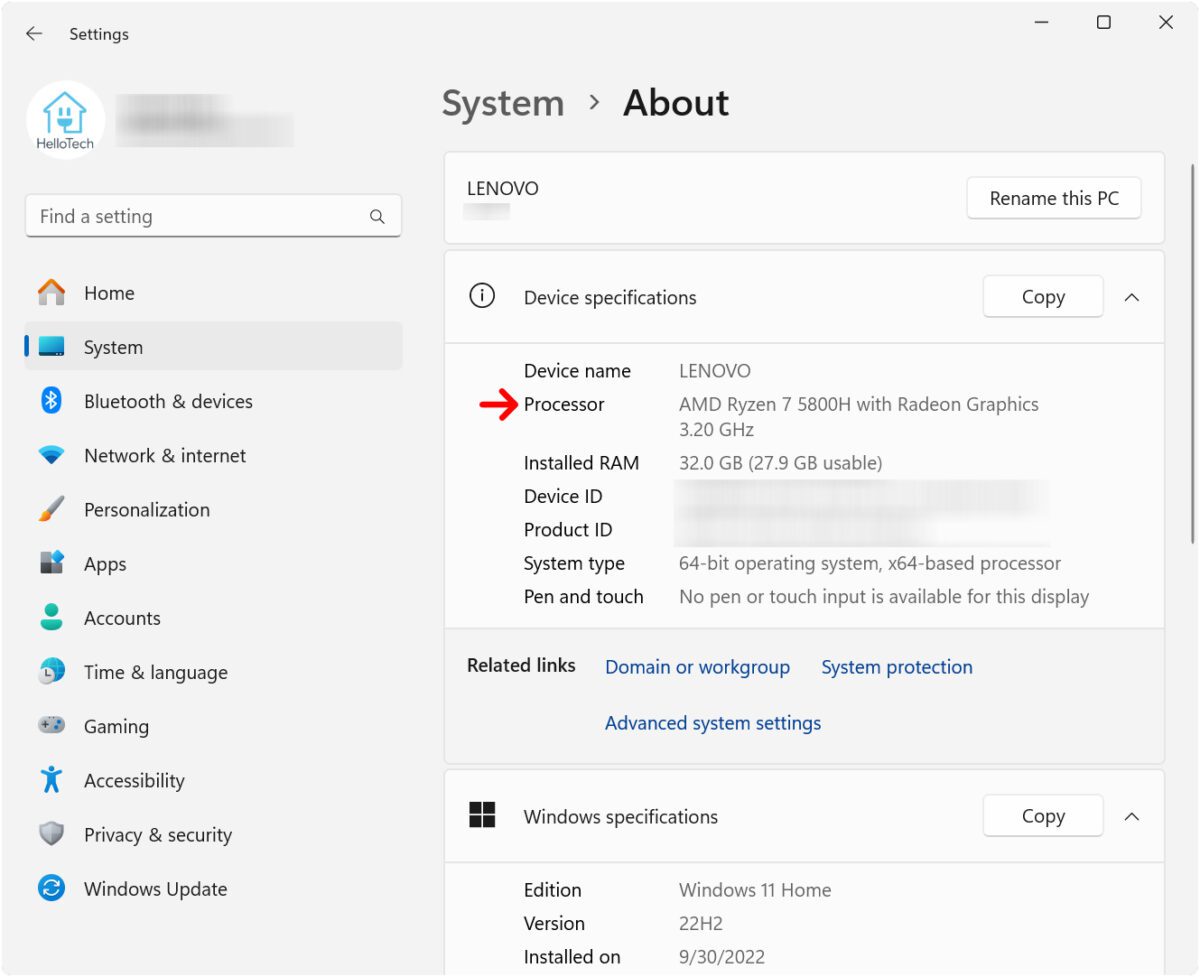1200x977 pixels.
Task: Click the Device specifications info icon
Action: click(x=482, y=296)
